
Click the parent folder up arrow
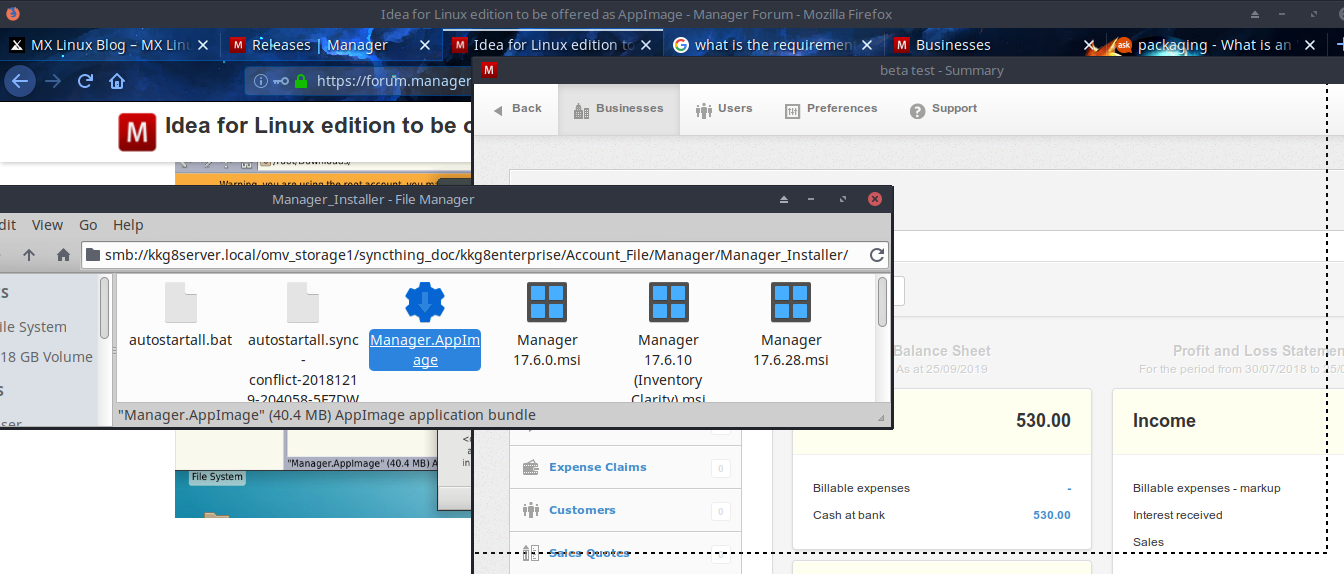29,255
